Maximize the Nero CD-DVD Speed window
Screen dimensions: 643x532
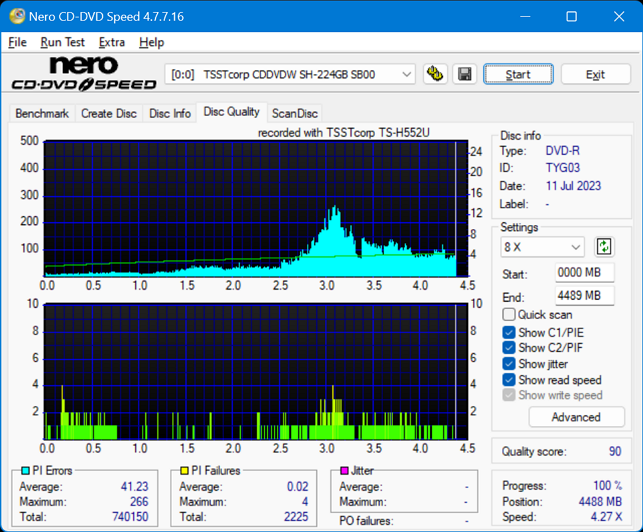[571, 16]
